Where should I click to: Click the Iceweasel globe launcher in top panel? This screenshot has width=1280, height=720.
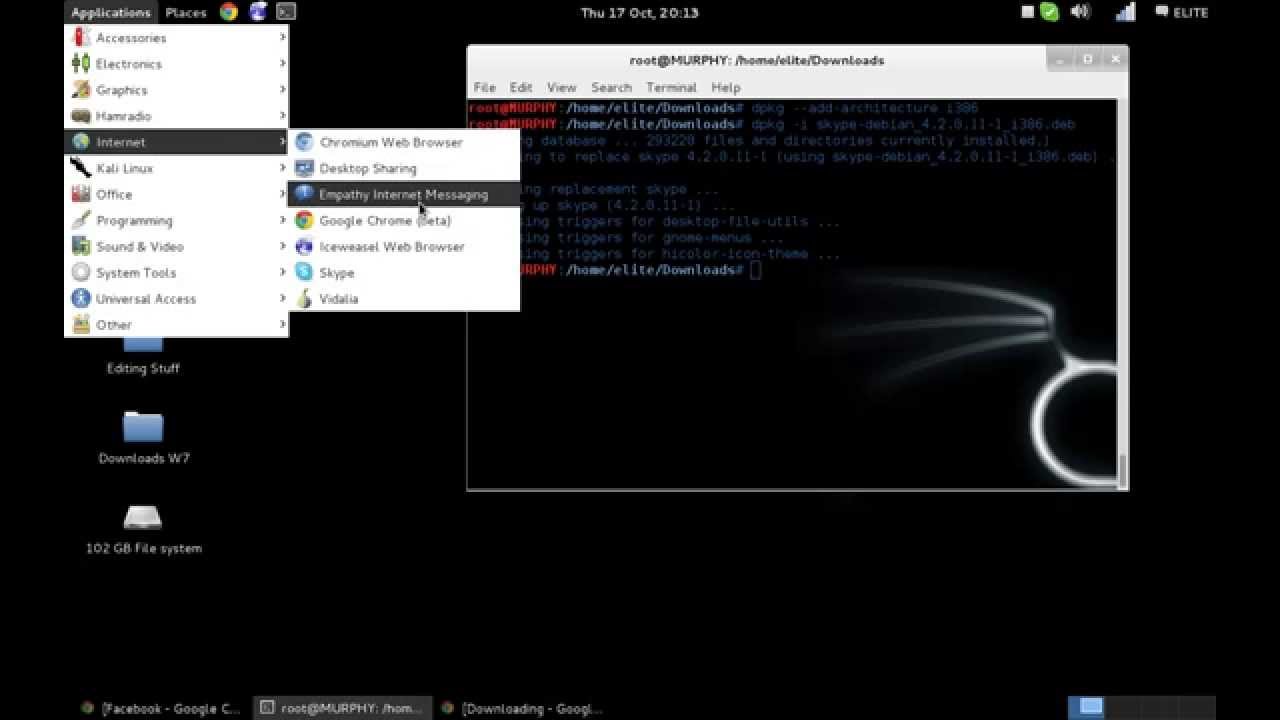tap(258, 12)
